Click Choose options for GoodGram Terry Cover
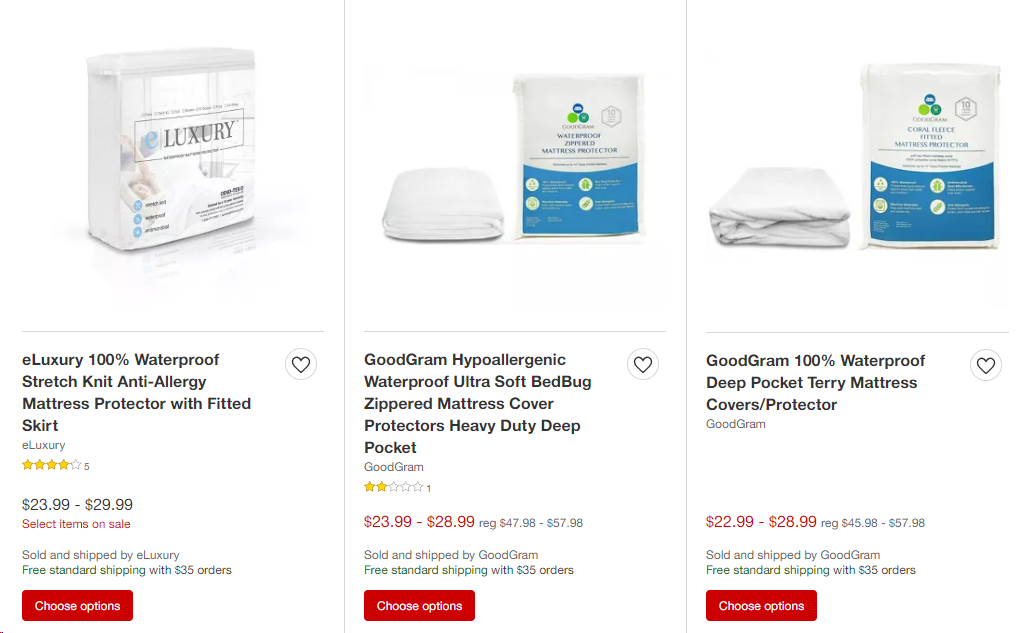The width and height of the screenshot is (1021, 633). (x=761, y=606)
